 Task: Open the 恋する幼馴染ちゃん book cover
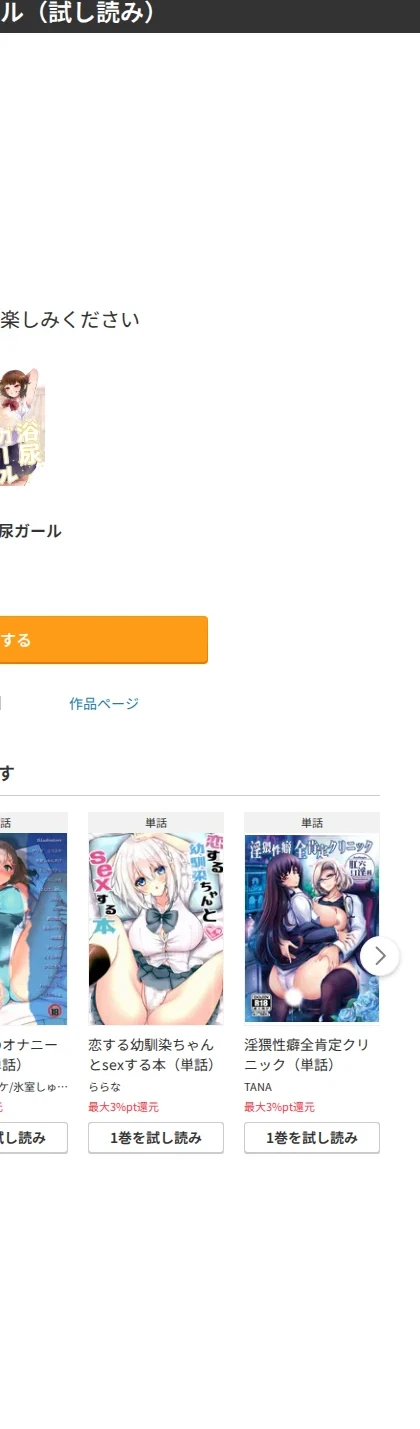point(156,929)
